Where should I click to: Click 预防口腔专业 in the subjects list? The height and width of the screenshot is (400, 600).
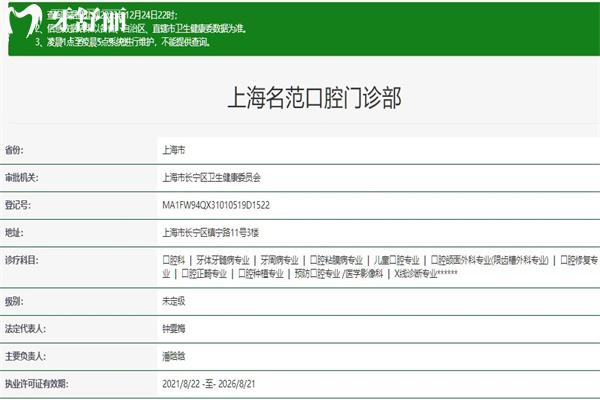317,274
